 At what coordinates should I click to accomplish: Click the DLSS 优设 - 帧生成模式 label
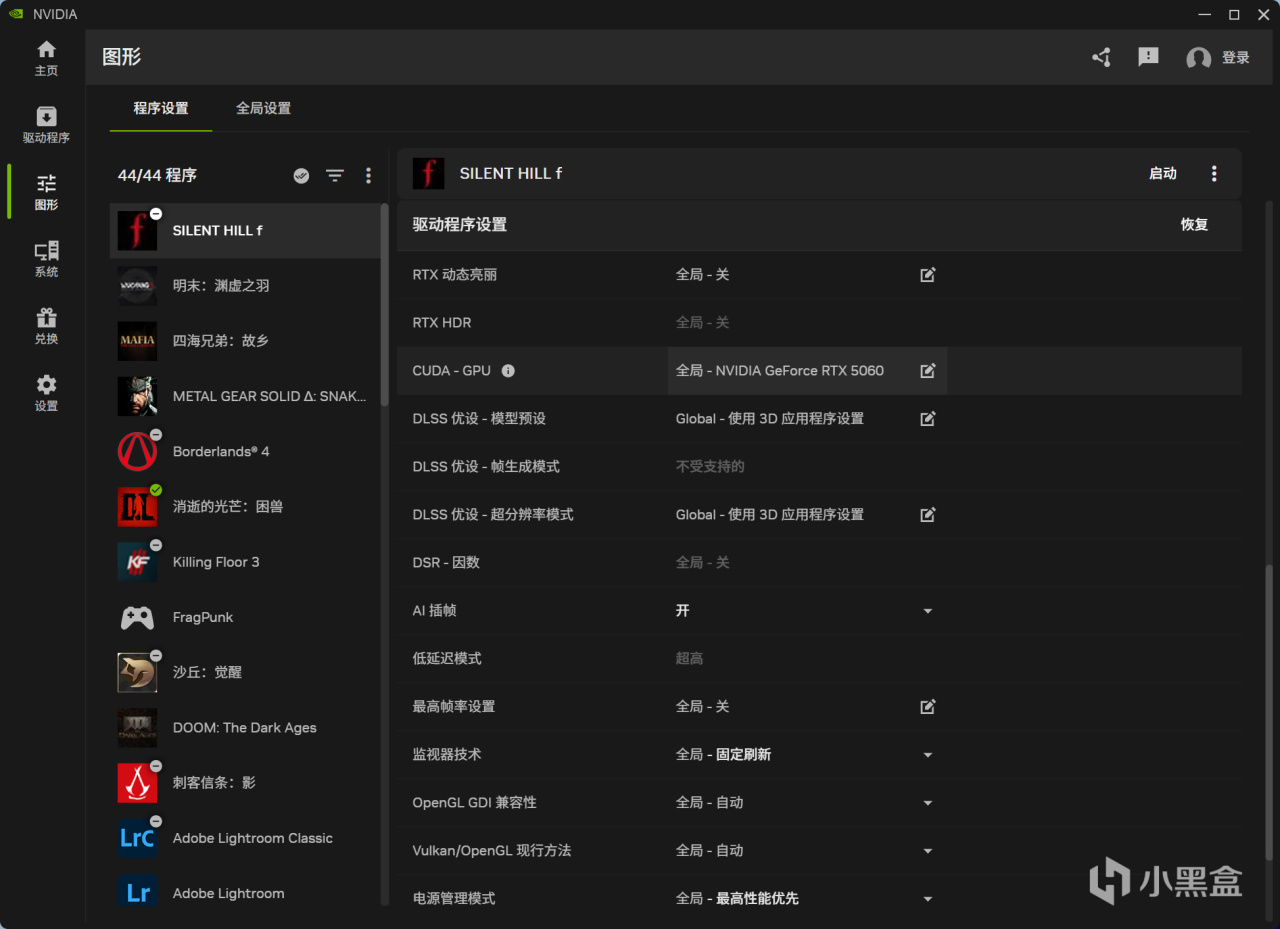pos(486,467)
